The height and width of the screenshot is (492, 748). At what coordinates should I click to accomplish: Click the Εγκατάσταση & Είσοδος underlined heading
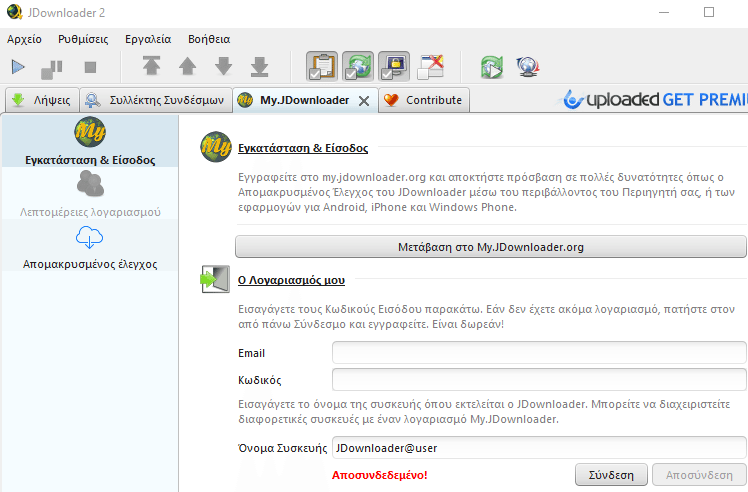(x=303, y=148)
